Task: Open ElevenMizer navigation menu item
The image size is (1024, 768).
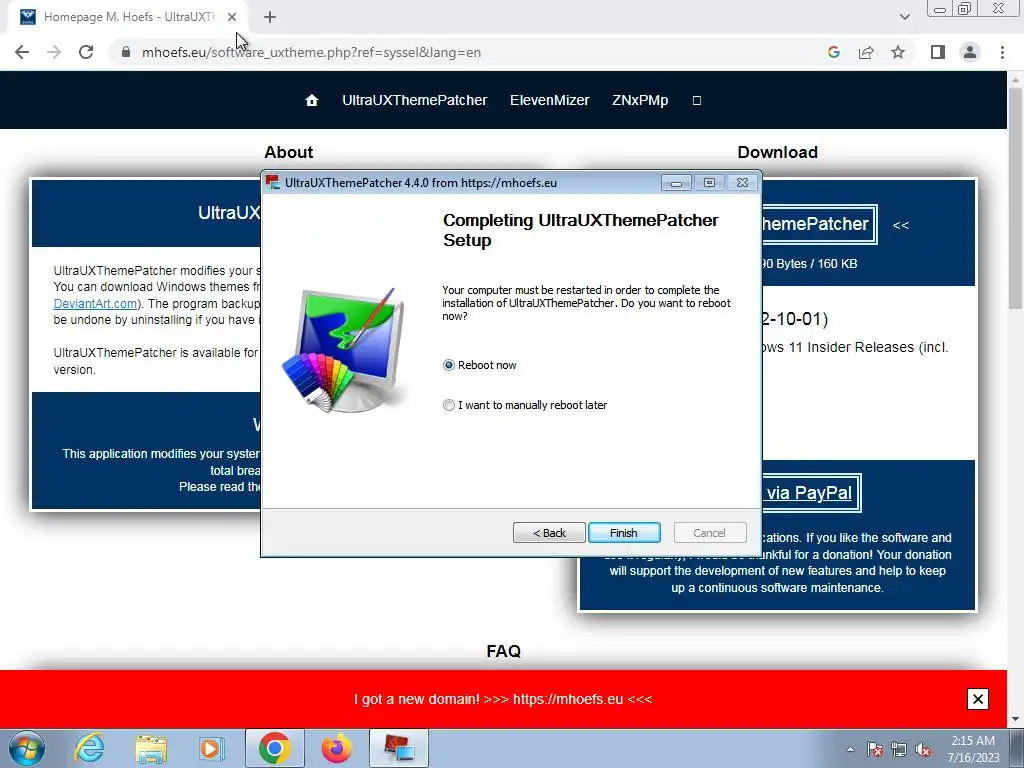Action: click(x=549, y=100)
